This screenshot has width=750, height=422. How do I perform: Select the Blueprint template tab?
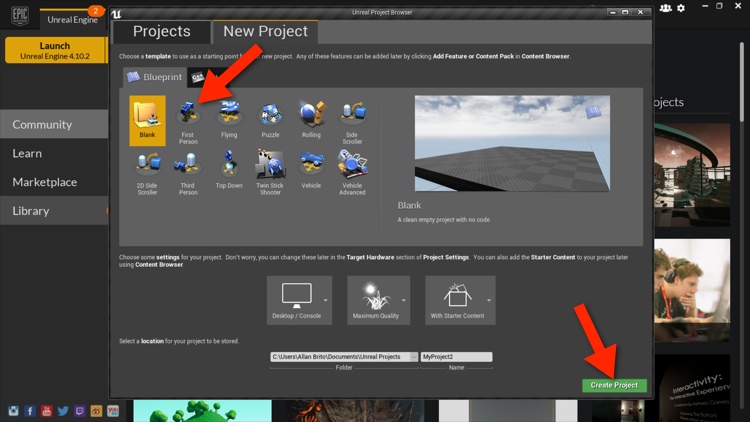pyautogui.click(x=155, y=77)
